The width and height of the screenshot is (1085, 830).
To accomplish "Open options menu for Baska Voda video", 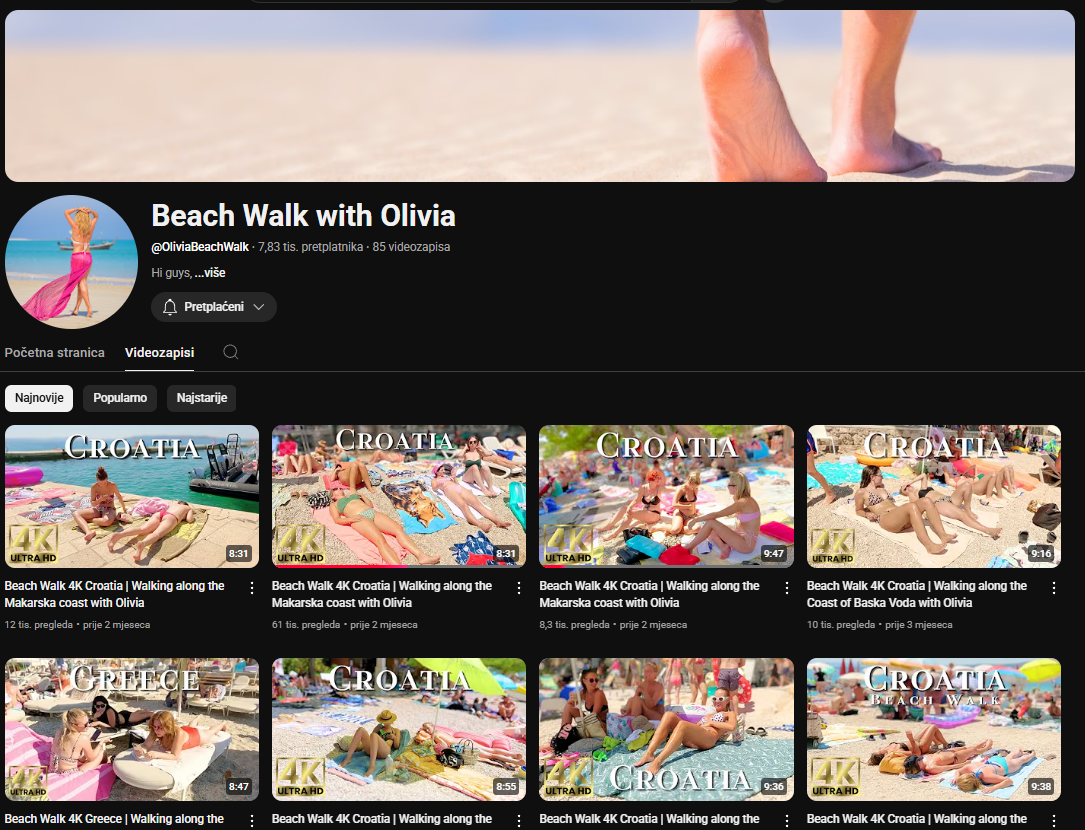I will click(x=1053, y=588).
